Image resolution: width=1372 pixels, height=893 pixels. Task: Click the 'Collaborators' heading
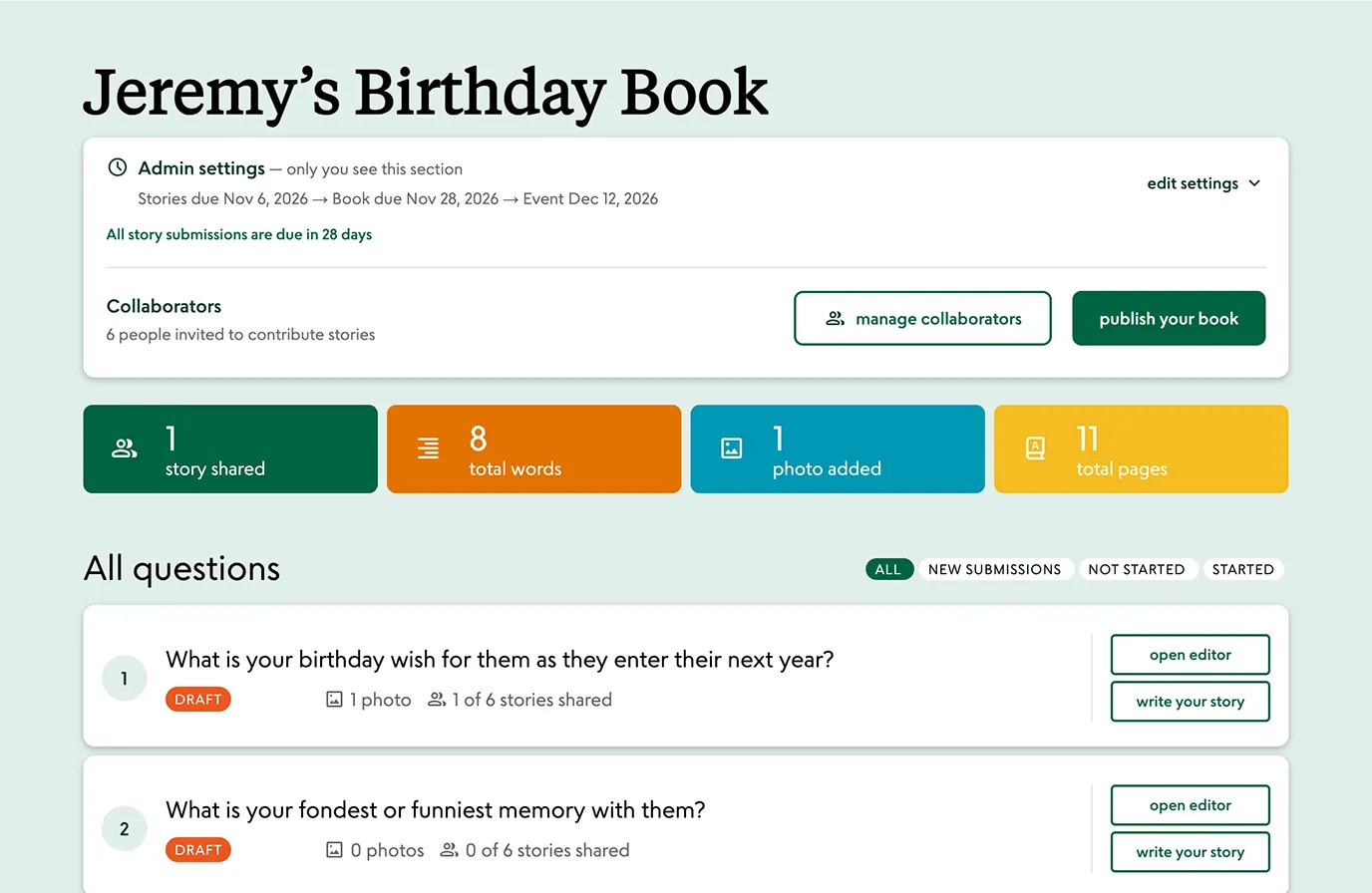click(165, 306)
